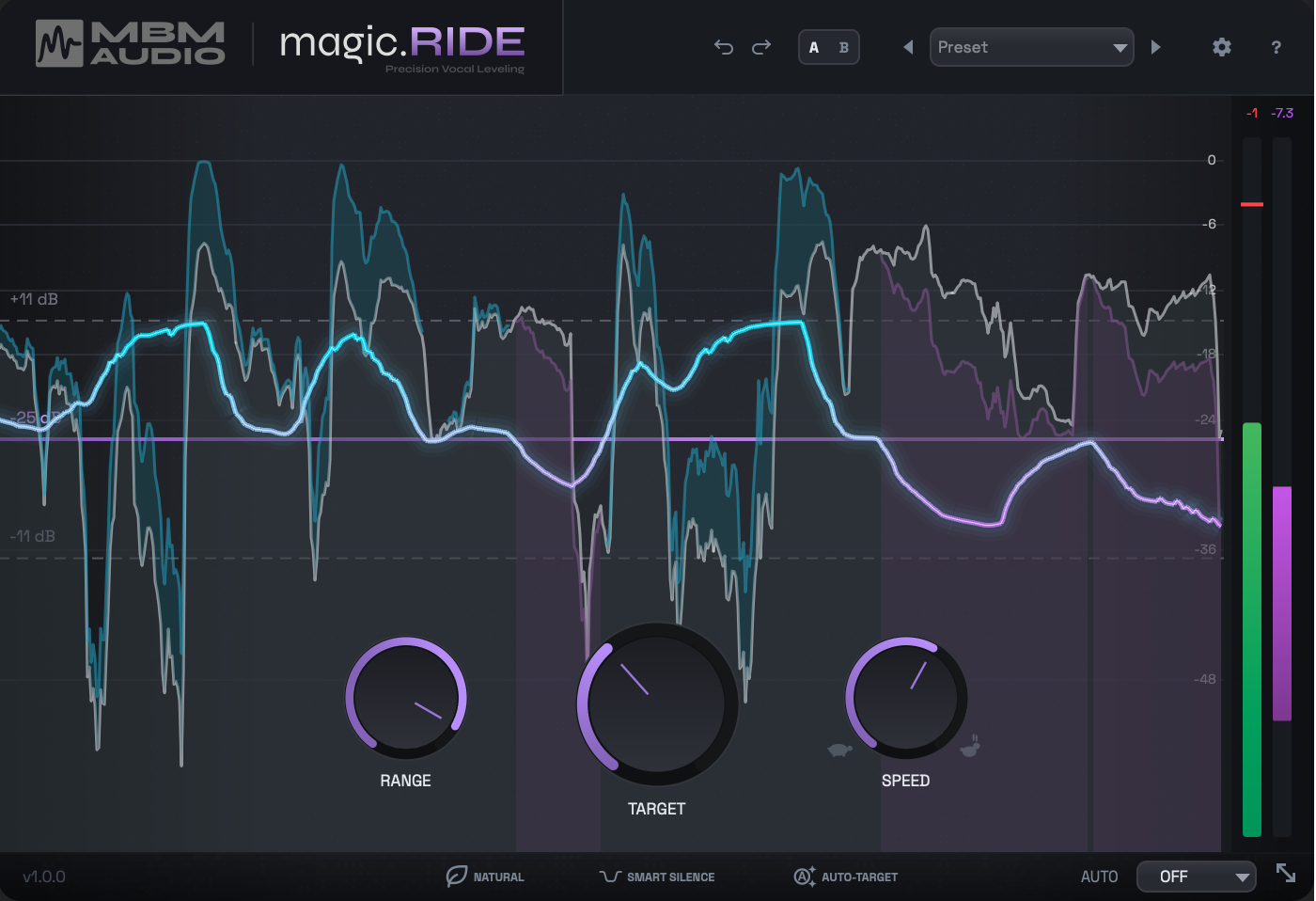
Task: Select the Natural mode leaf icon
Action: click(x=456, y=876)
